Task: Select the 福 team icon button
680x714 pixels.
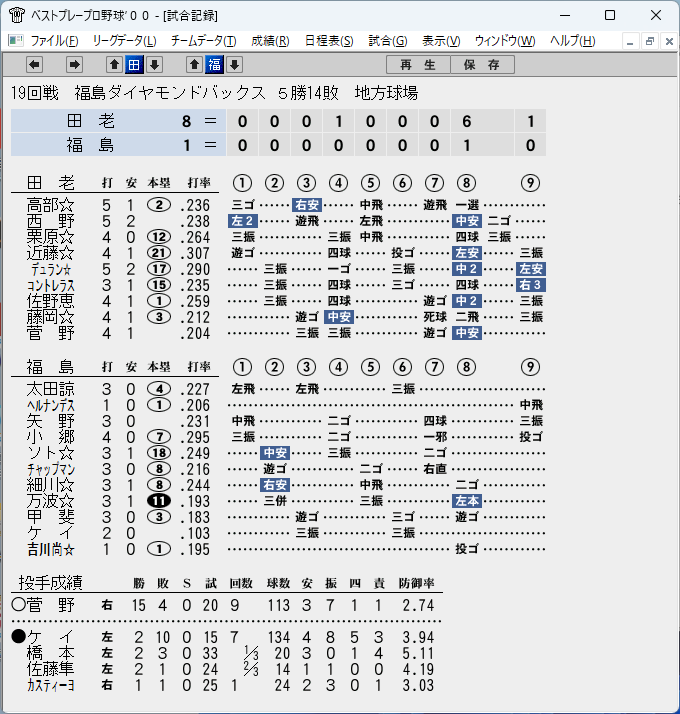Action: pos(214,65)
